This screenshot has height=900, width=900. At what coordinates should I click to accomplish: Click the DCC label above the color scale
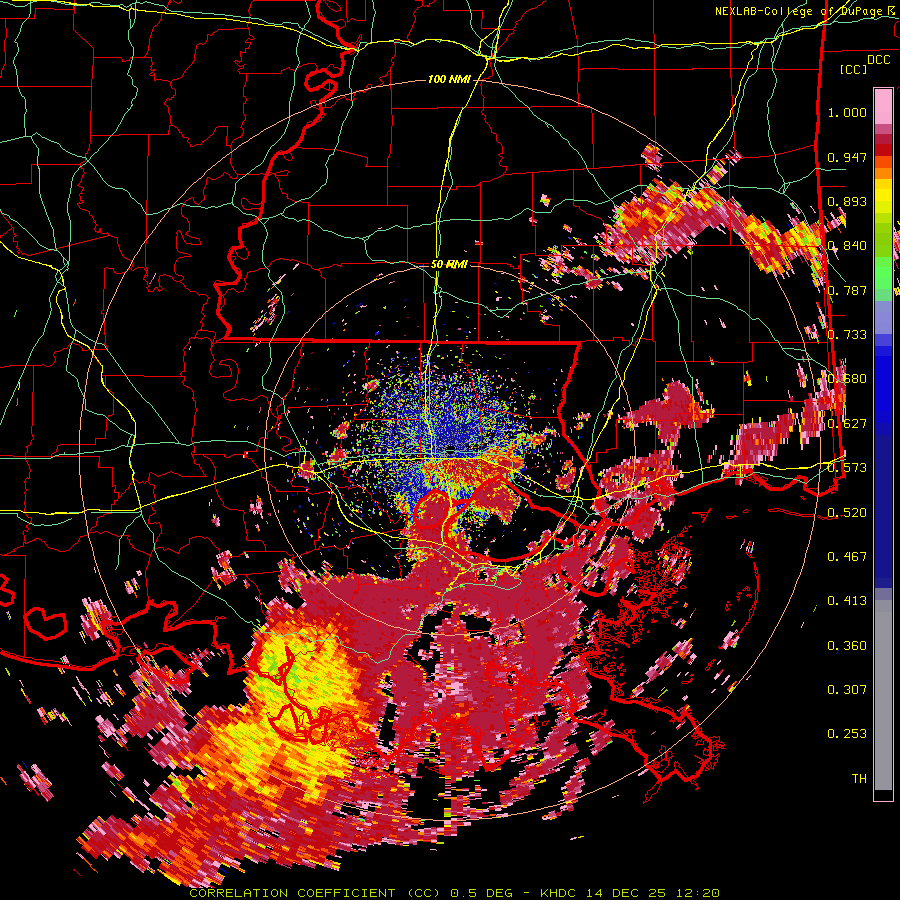(x=878, y=60)
